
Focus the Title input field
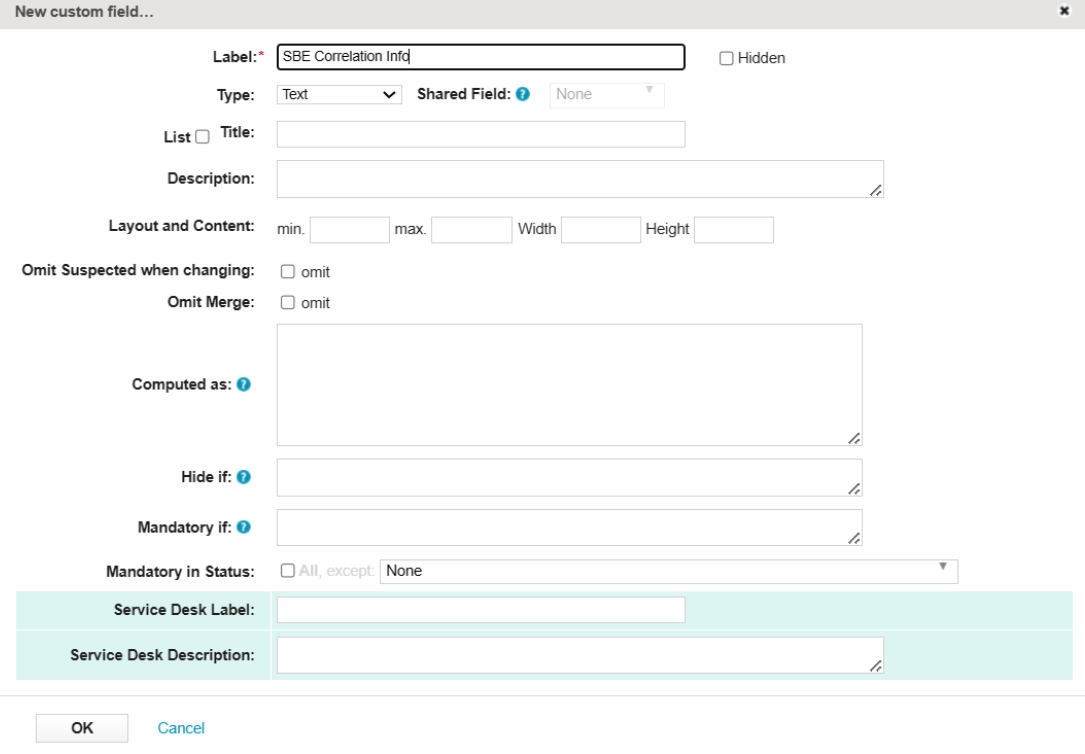(x=480, y=135)
